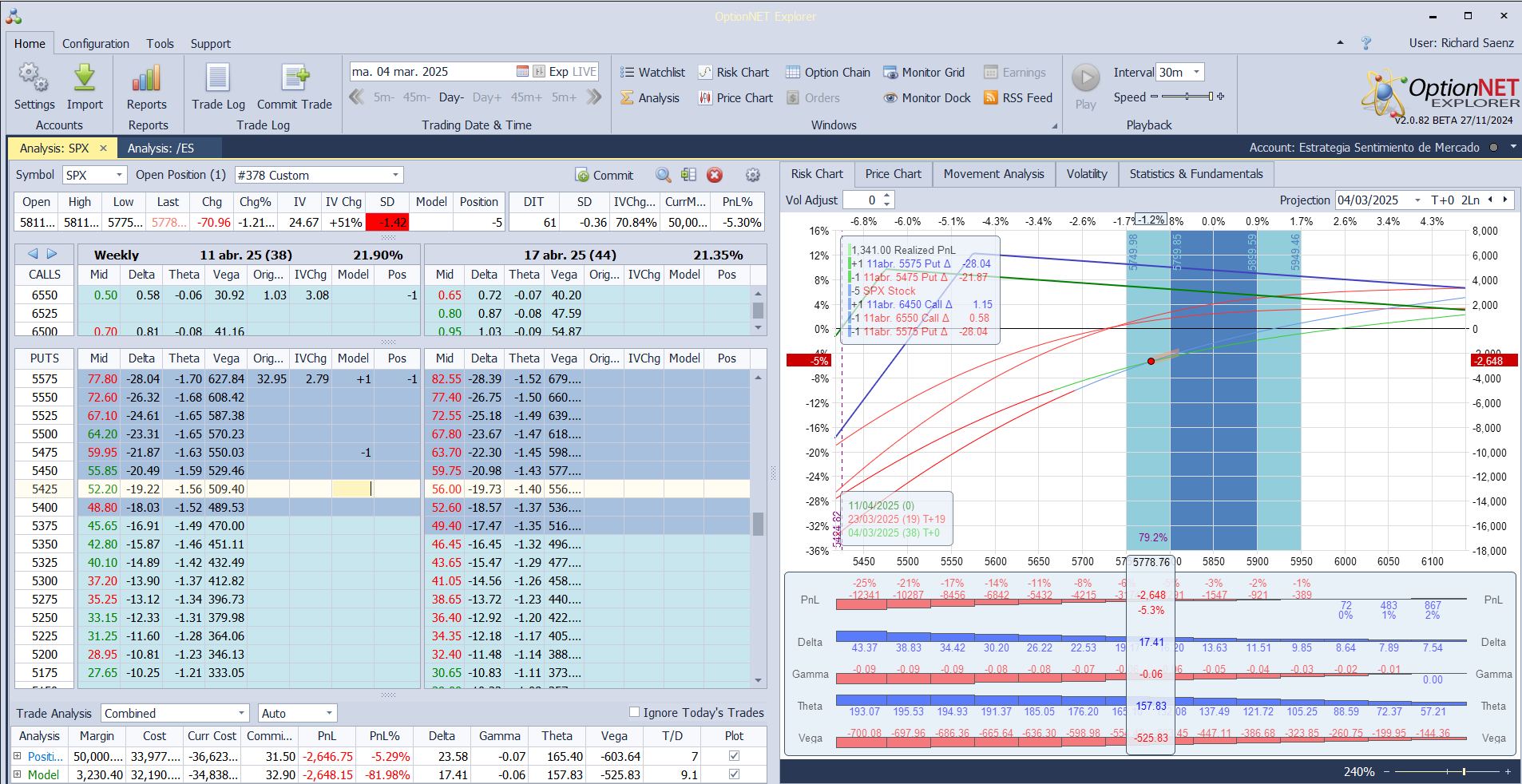Open Settings from the Accounts ribbon group
Viewport: 1522px width, 784px height.
(x=34, y=86)
